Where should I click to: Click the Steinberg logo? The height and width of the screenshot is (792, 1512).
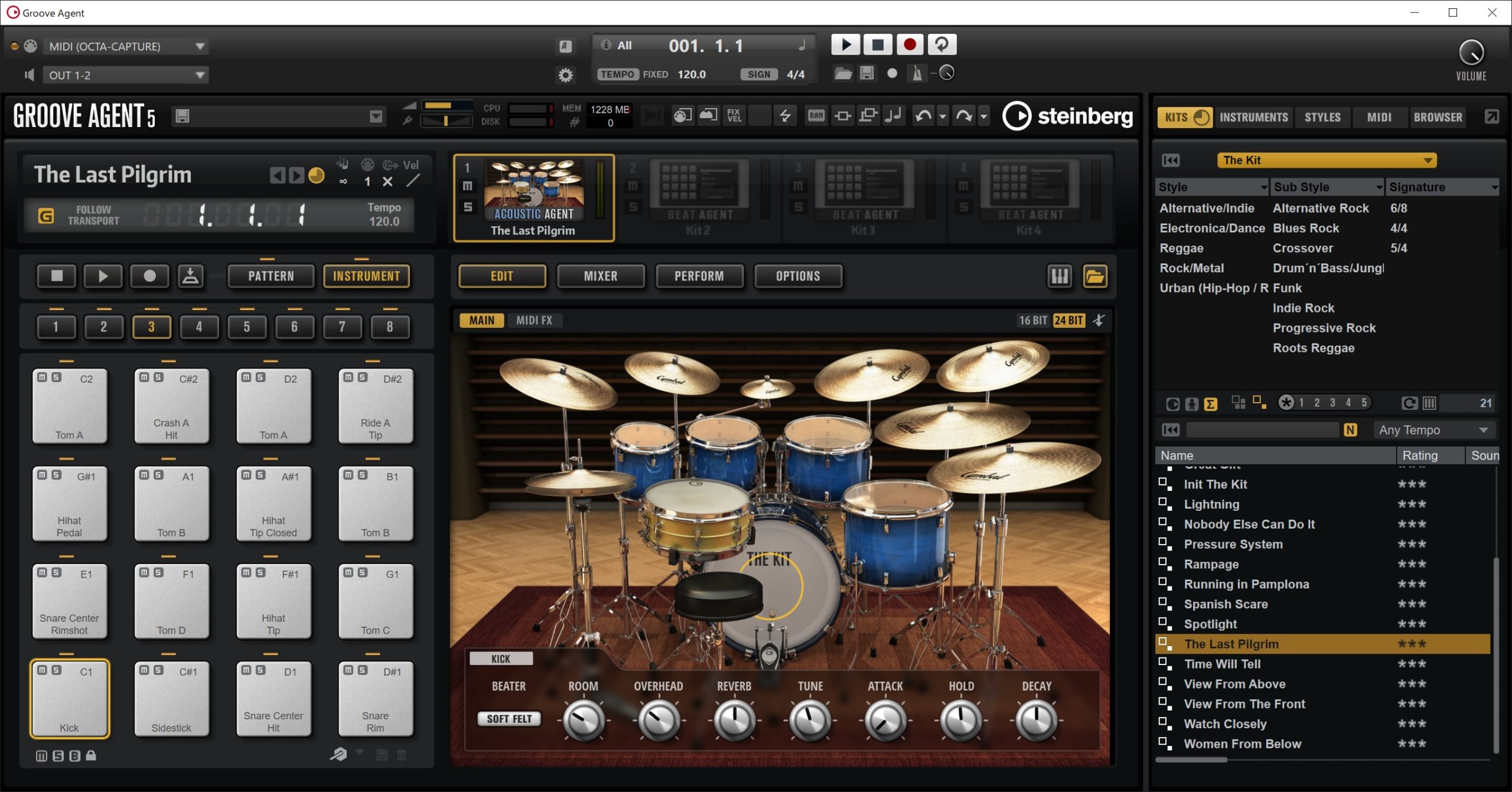(x=1068, y=116)
